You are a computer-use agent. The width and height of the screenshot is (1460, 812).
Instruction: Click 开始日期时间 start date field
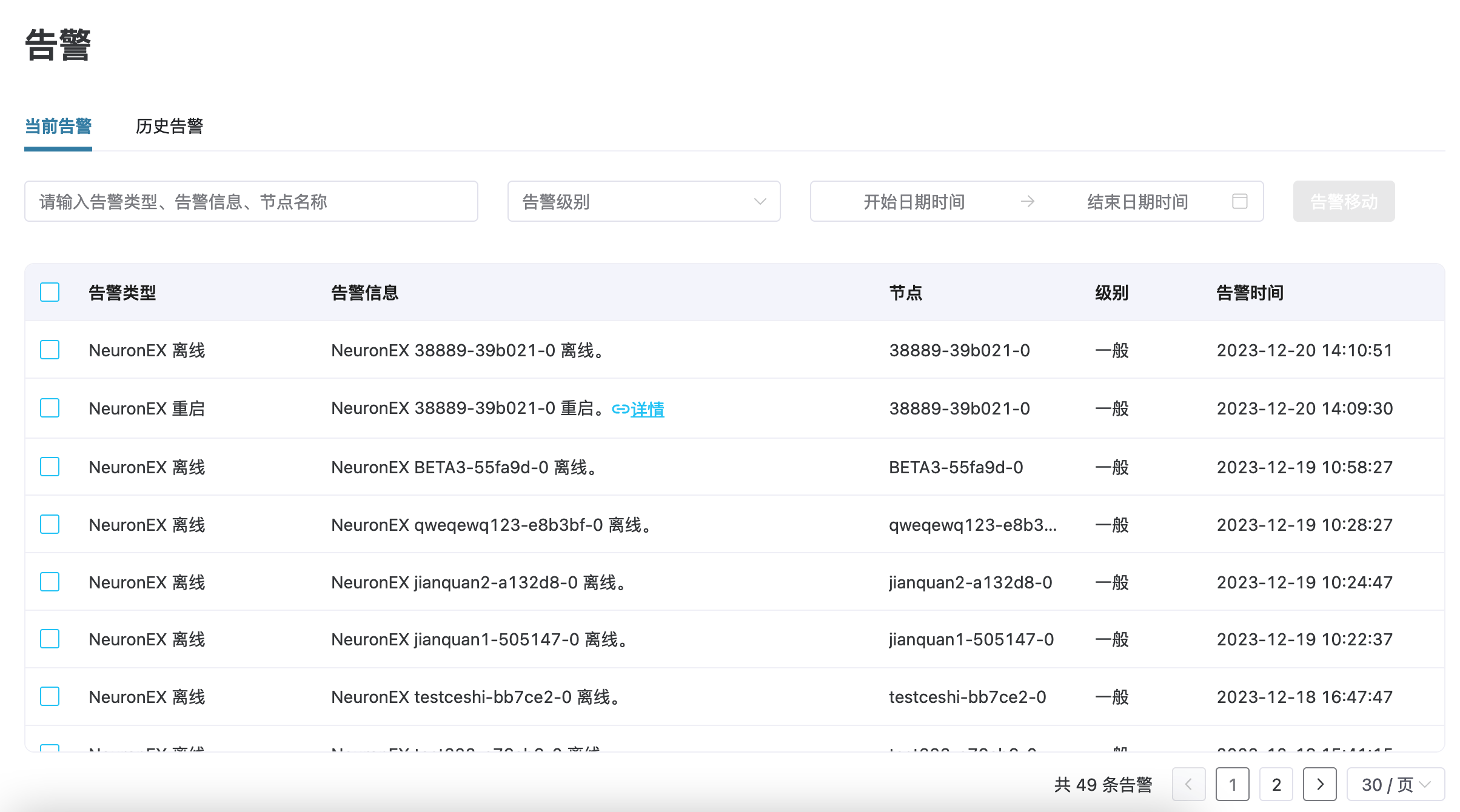(914, 201)
